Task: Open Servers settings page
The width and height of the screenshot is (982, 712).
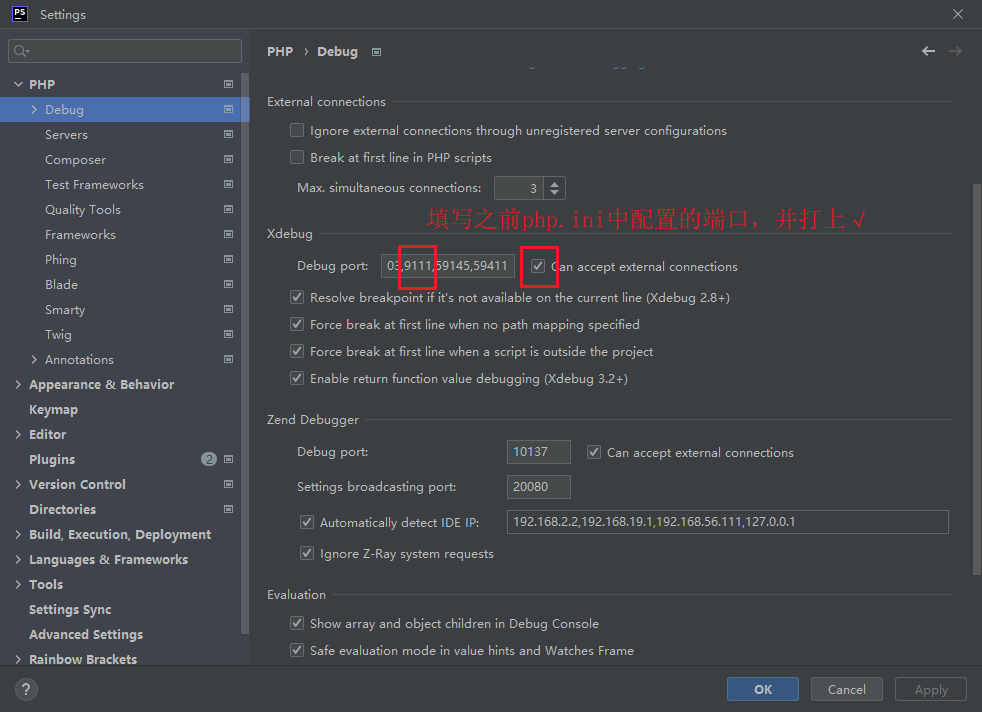Action: (66, 135)
